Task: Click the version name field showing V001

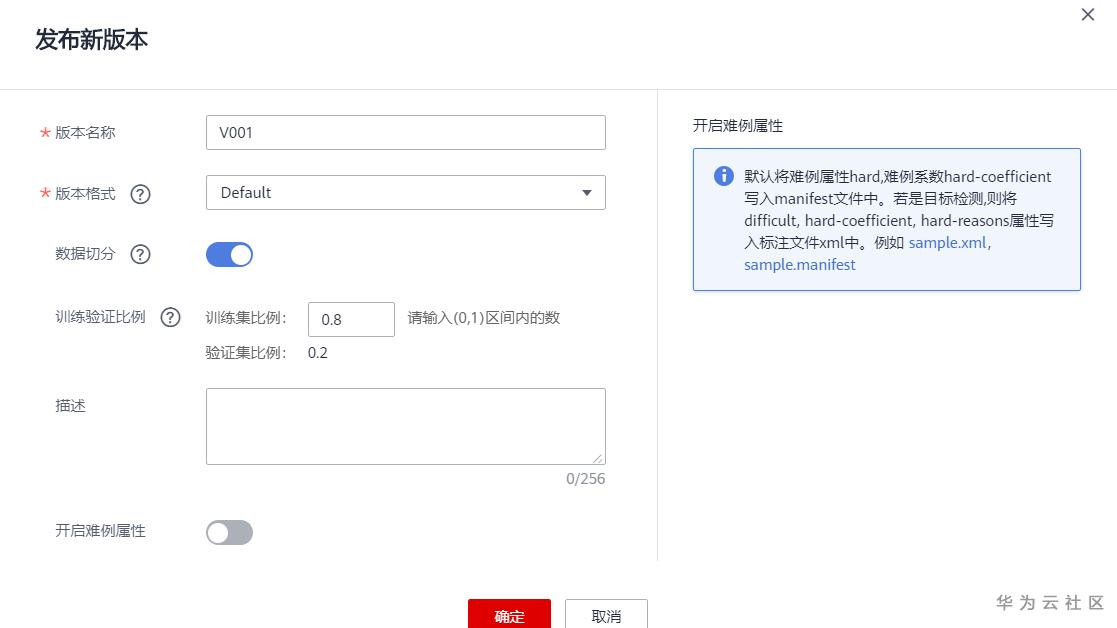Action: point(405,132)
